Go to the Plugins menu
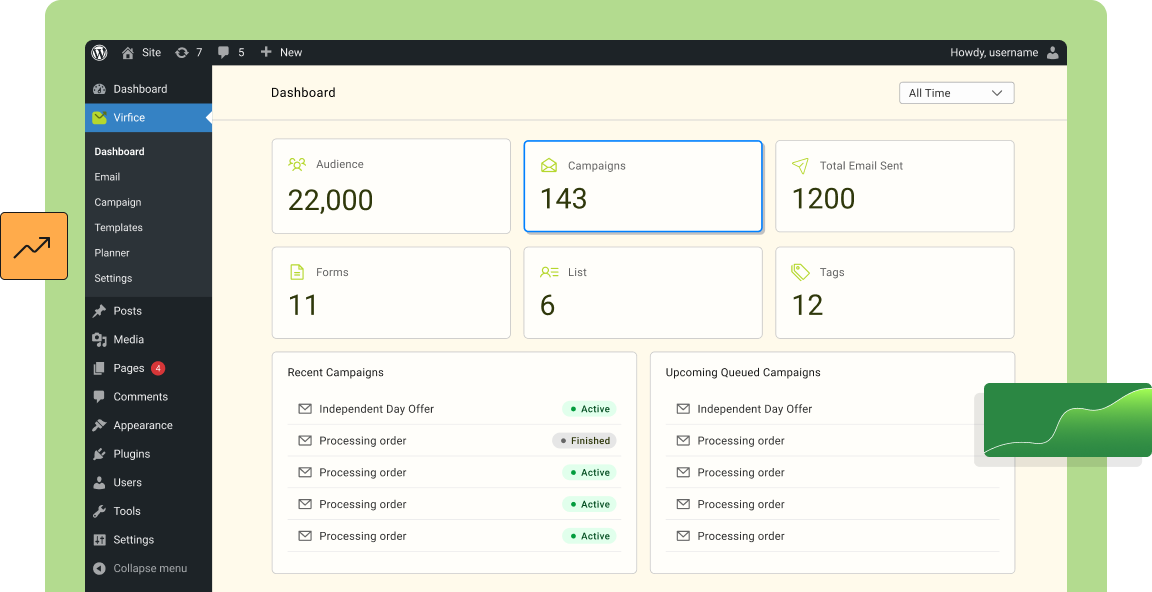Viewport: 1152px width, 592px height. point(131,454)
